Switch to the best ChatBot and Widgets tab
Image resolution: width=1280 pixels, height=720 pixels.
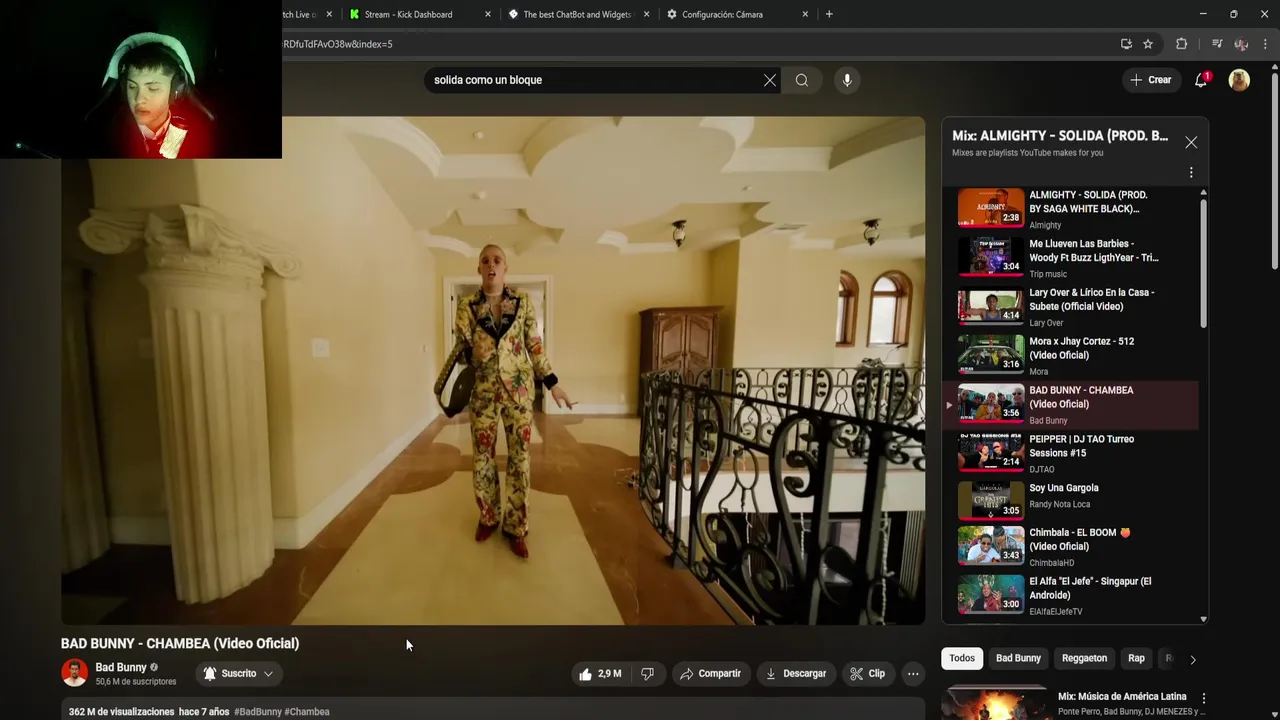point(578,14)
